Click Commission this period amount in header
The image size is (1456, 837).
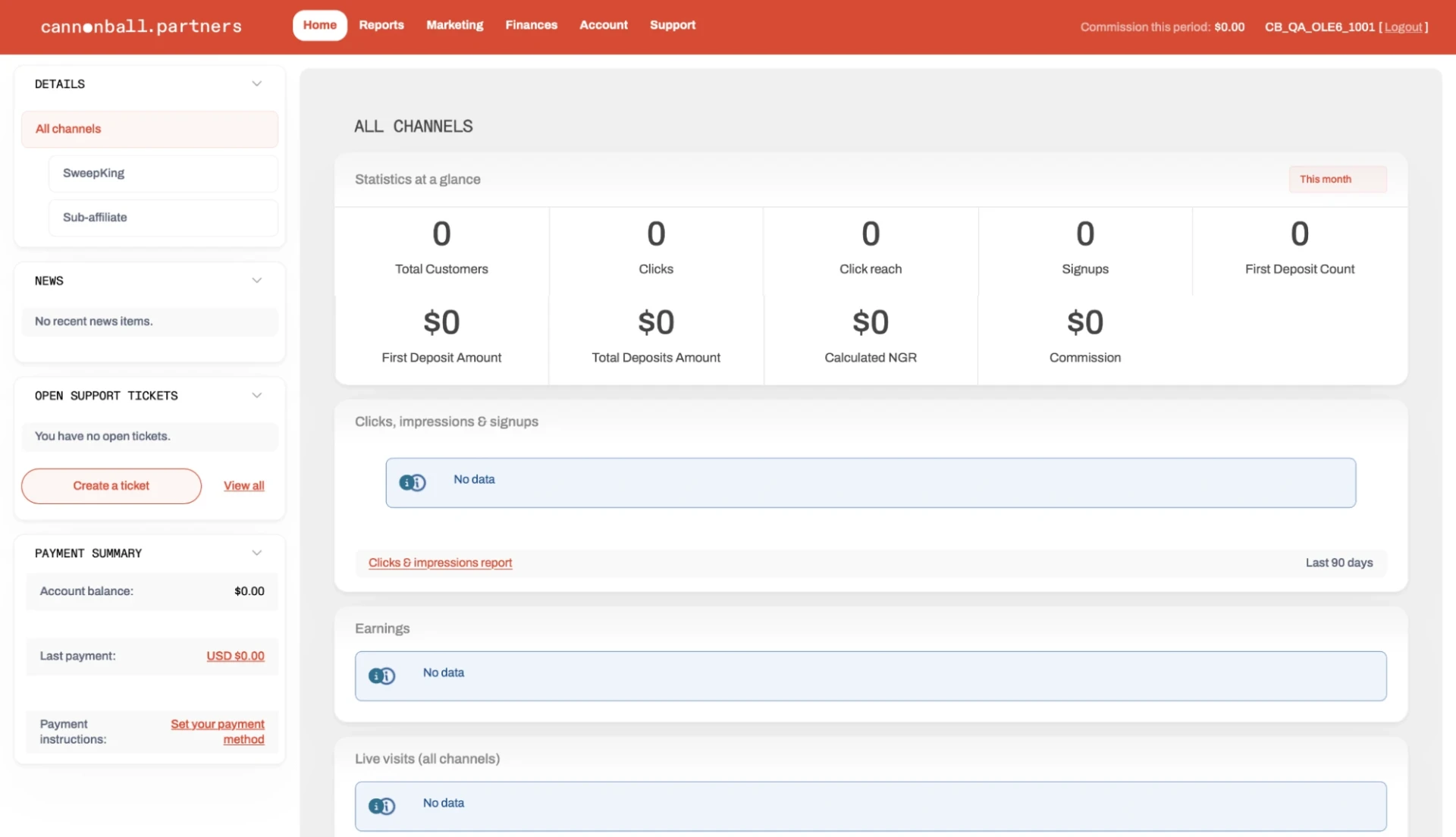pyautogui.click(x=1229, y=27)
